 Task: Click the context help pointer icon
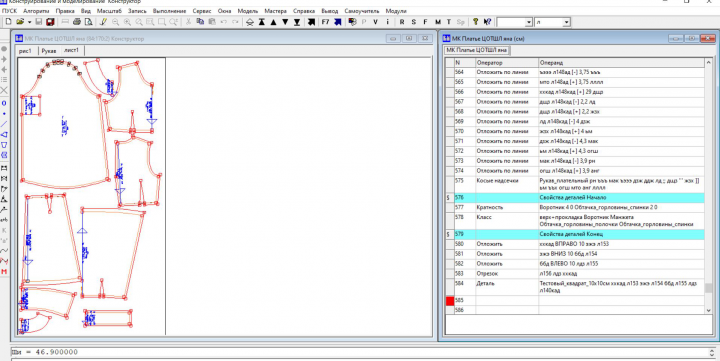(487, 22)
